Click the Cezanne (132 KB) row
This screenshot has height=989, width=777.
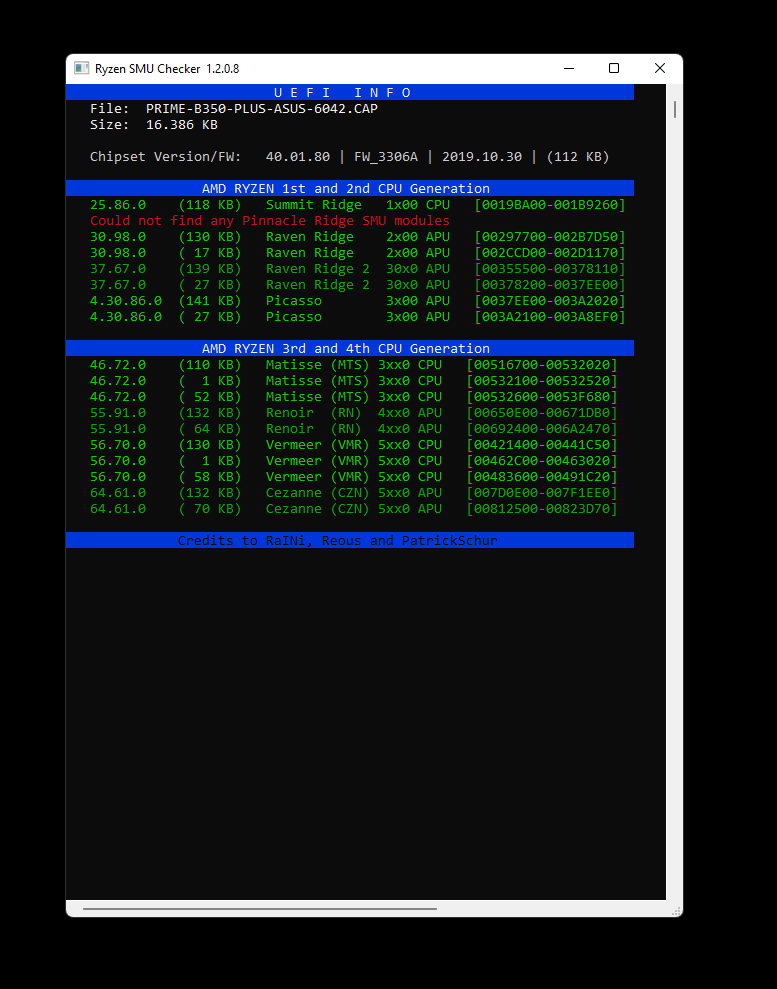coord(354,493)
